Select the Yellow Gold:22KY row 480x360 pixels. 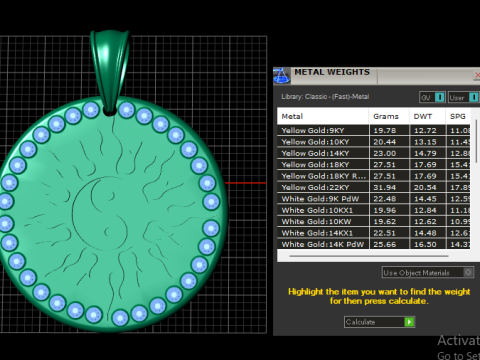[x=373, y=187]
